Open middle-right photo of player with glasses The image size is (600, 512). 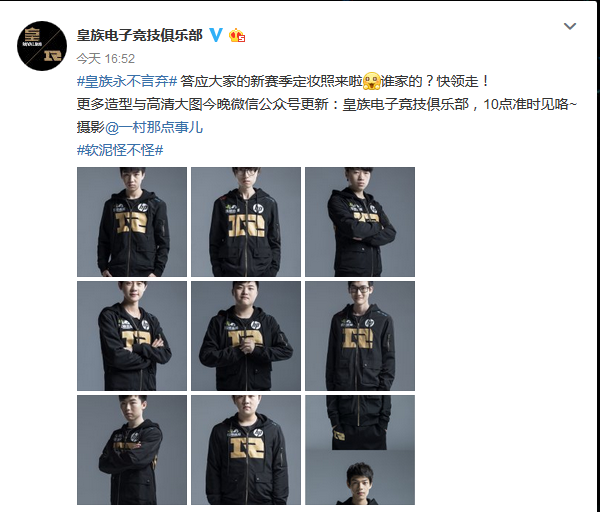[360, 336]
